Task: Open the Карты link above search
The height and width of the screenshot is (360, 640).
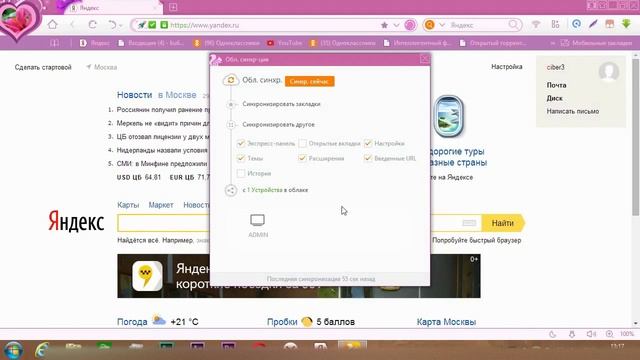Action: tap(128, 205)
